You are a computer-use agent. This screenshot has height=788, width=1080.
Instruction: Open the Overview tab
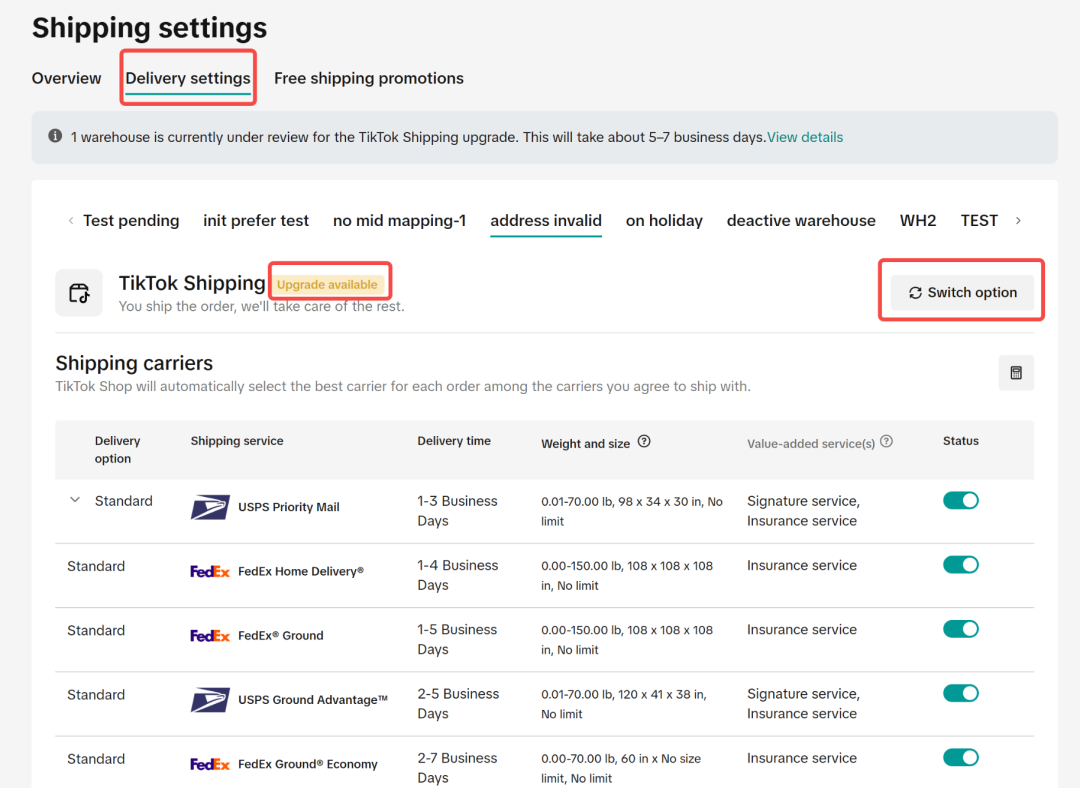pyautogui.click(x=66, y=79)
